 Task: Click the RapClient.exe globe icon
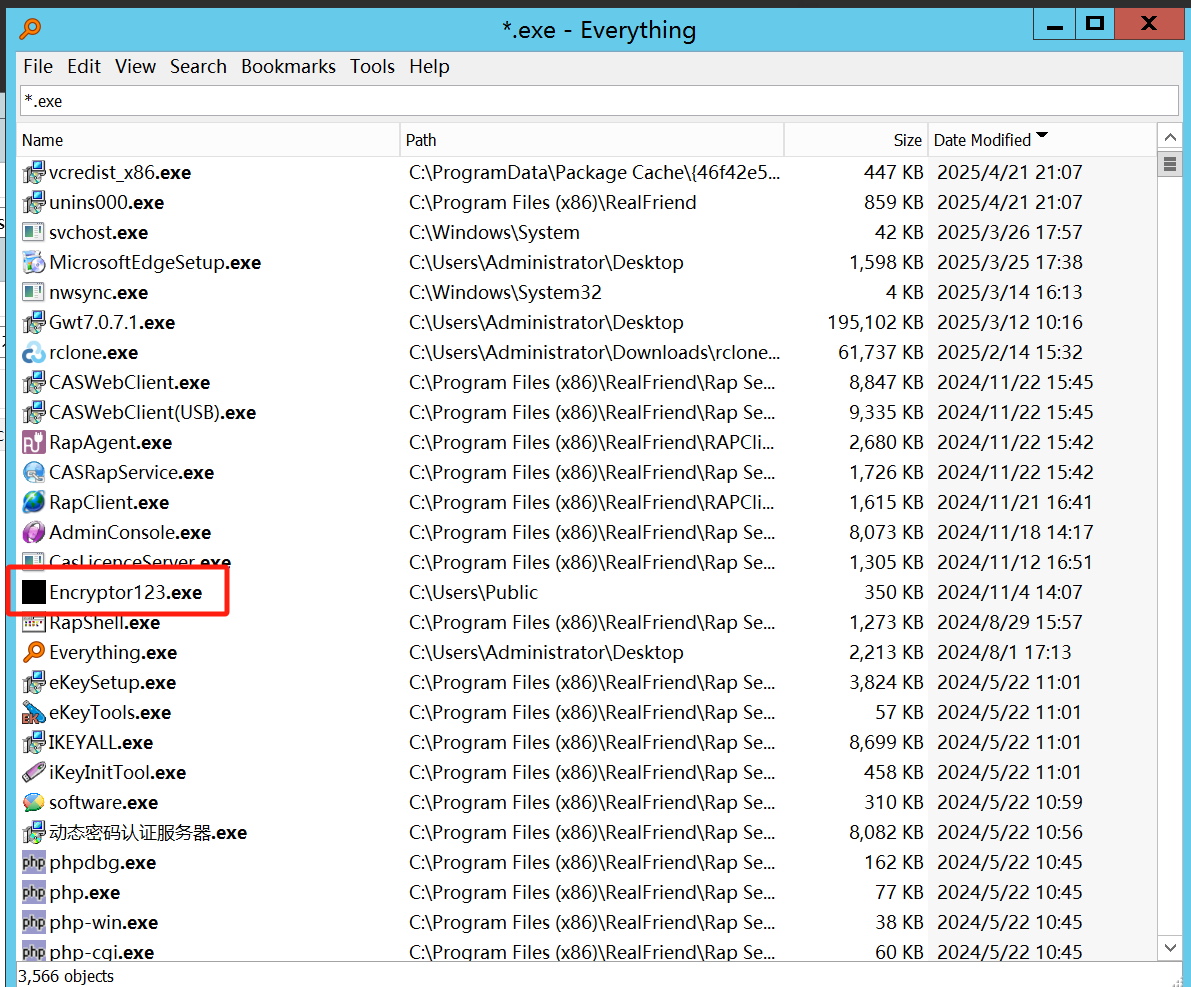click(34, 503)
